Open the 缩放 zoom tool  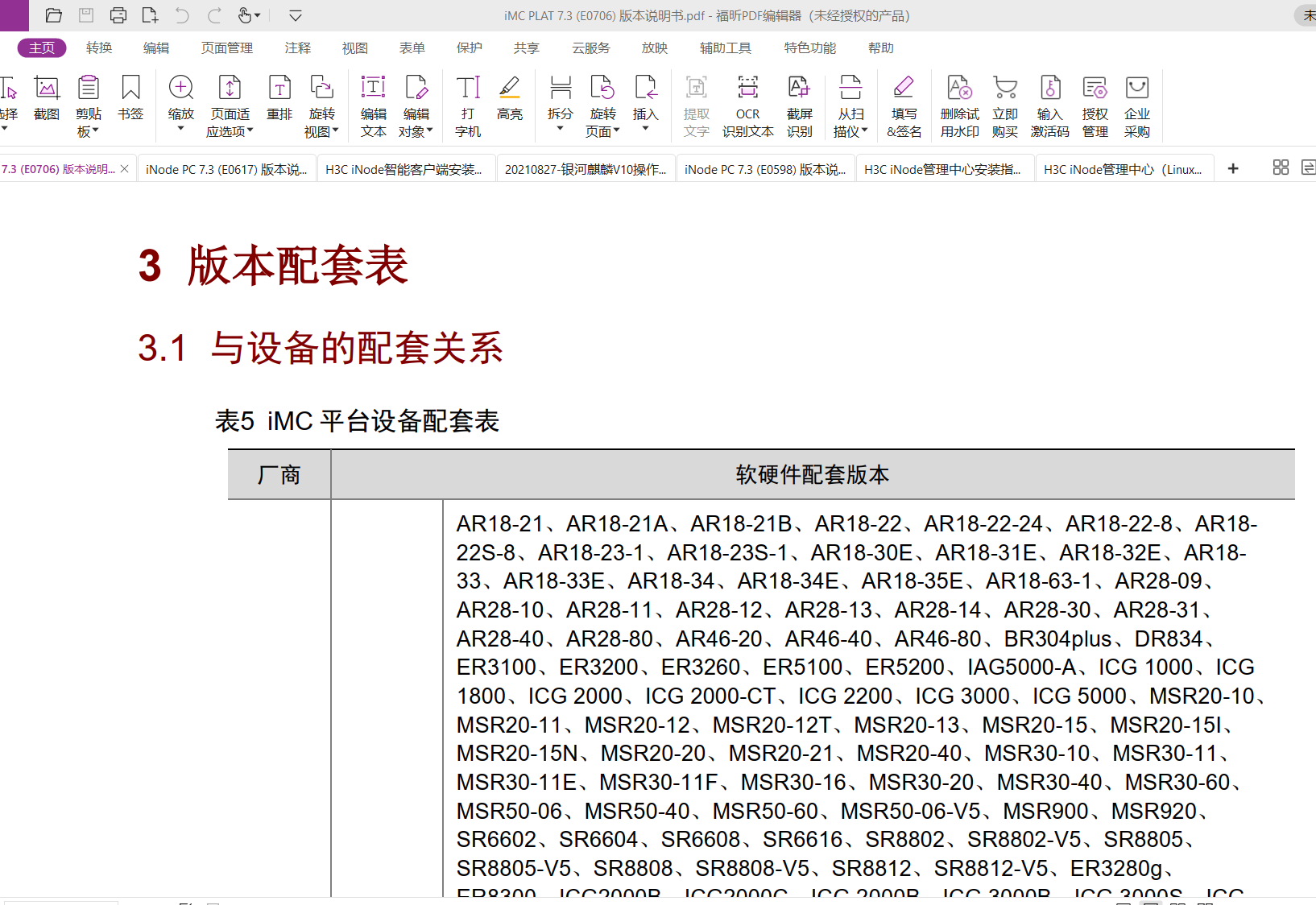click(x=181, y=104)
